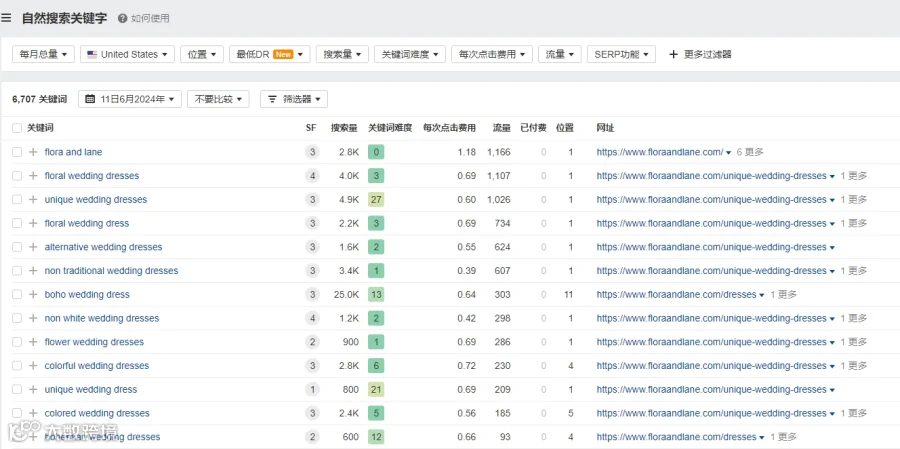Check the unique wedding dresses row checkbox
Viewport: 900px width, 449px height.
(x=17, y=200)
